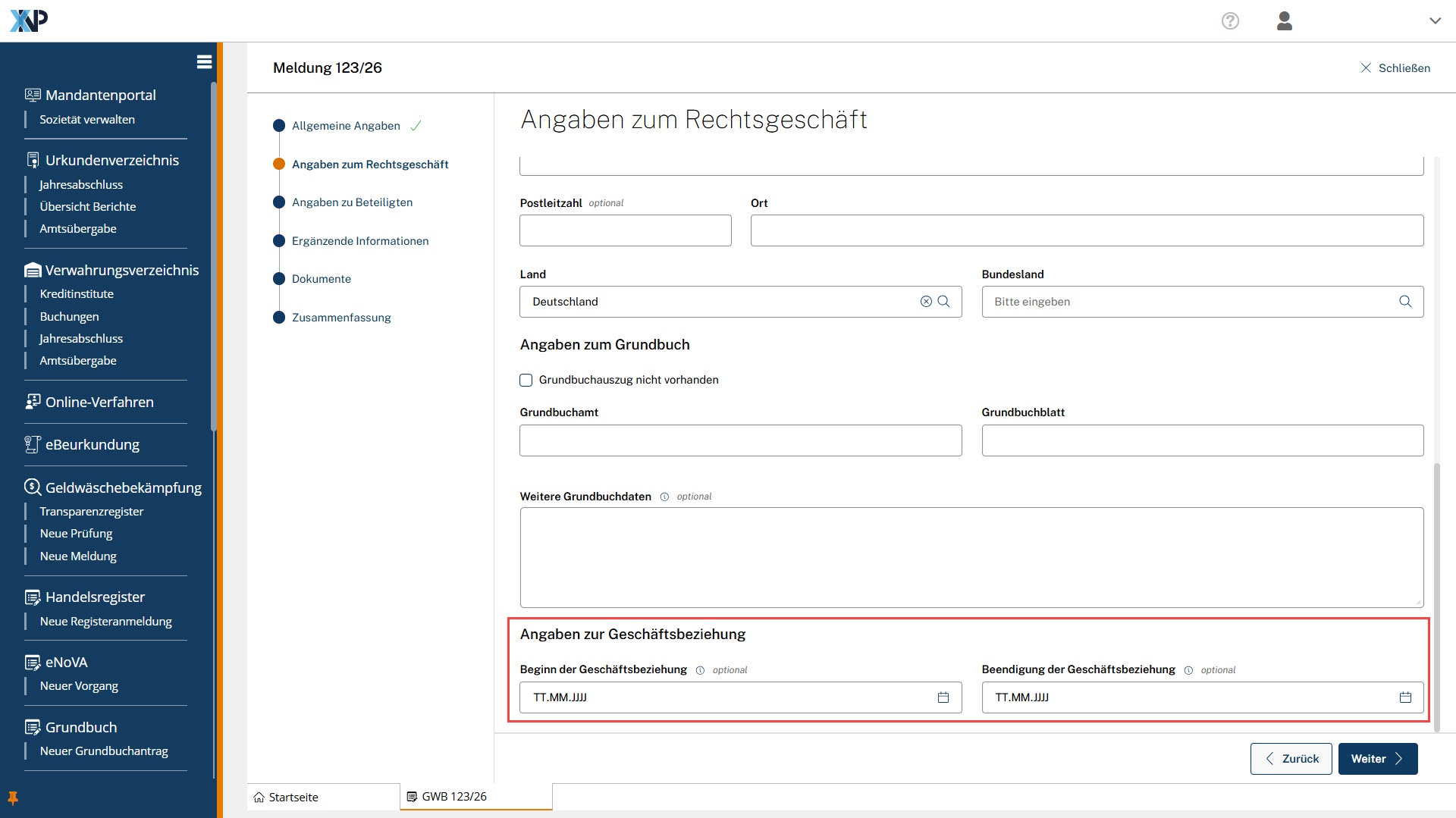Open the Land search lookup
The image size is (1456, 818).
click(x=944, y=302)
